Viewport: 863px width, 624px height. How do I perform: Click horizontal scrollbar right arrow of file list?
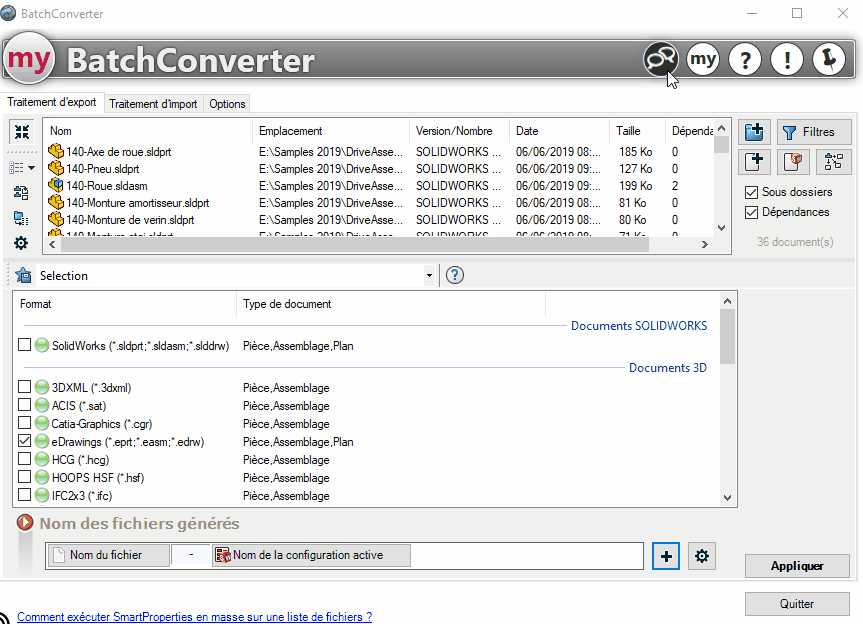[x=705, y=244]
